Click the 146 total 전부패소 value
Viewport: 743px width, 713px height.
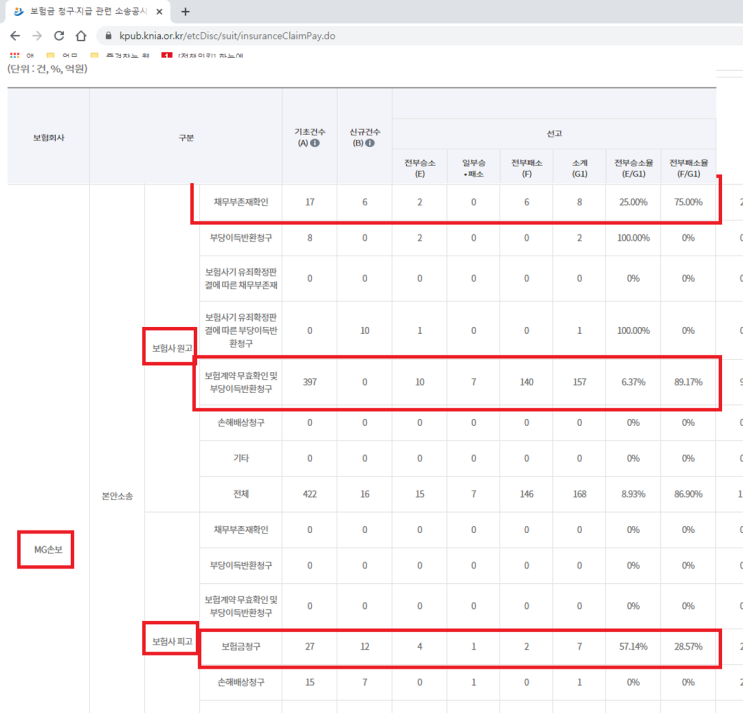click(526, 494)
